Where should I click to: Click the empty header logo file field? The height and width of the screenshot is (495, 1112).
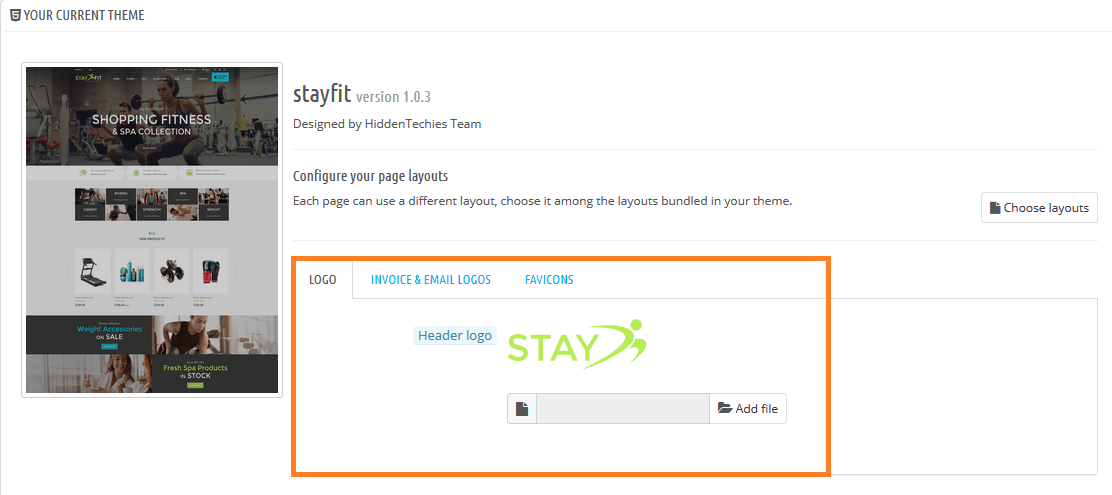(x=623, y=408)
